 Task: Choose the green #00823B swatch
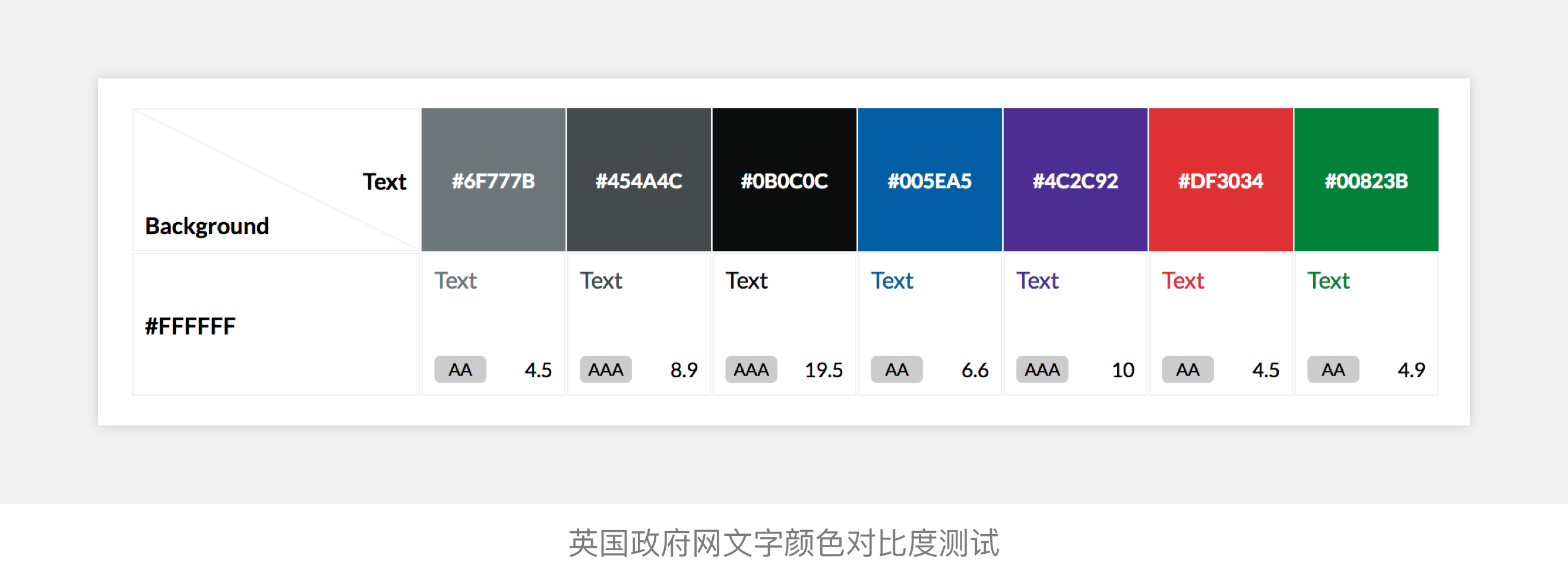point(1366,180)
